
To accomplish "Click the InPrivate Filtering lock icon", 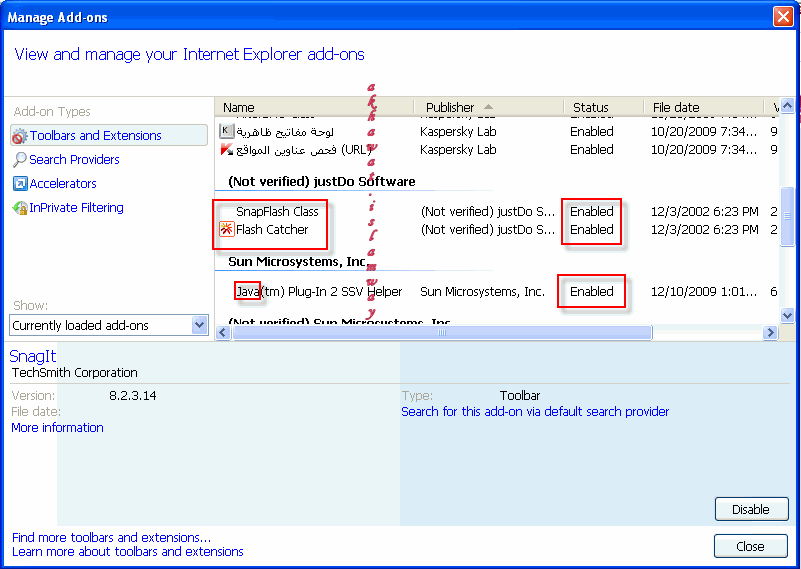I will [19, 208].
